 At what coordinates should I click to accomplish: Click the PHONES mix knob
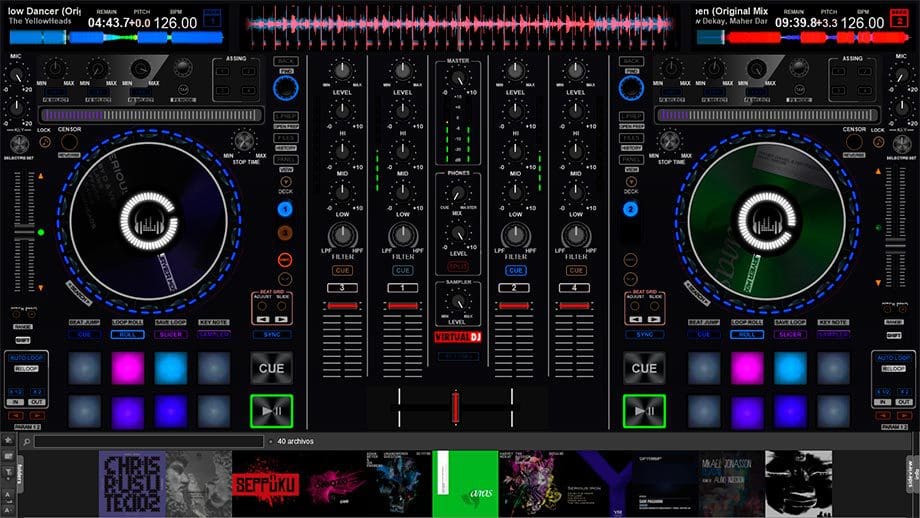(x=458, y=192)
